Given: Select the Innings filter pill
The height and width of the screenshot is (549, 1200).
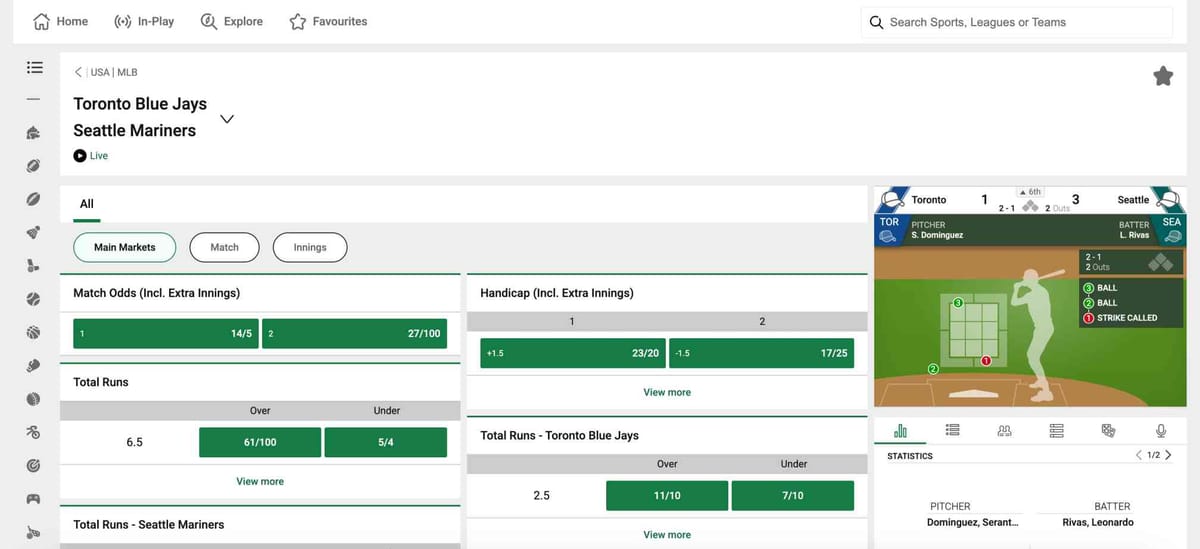Looking at the screenshot, I should [x=310, y=247].
